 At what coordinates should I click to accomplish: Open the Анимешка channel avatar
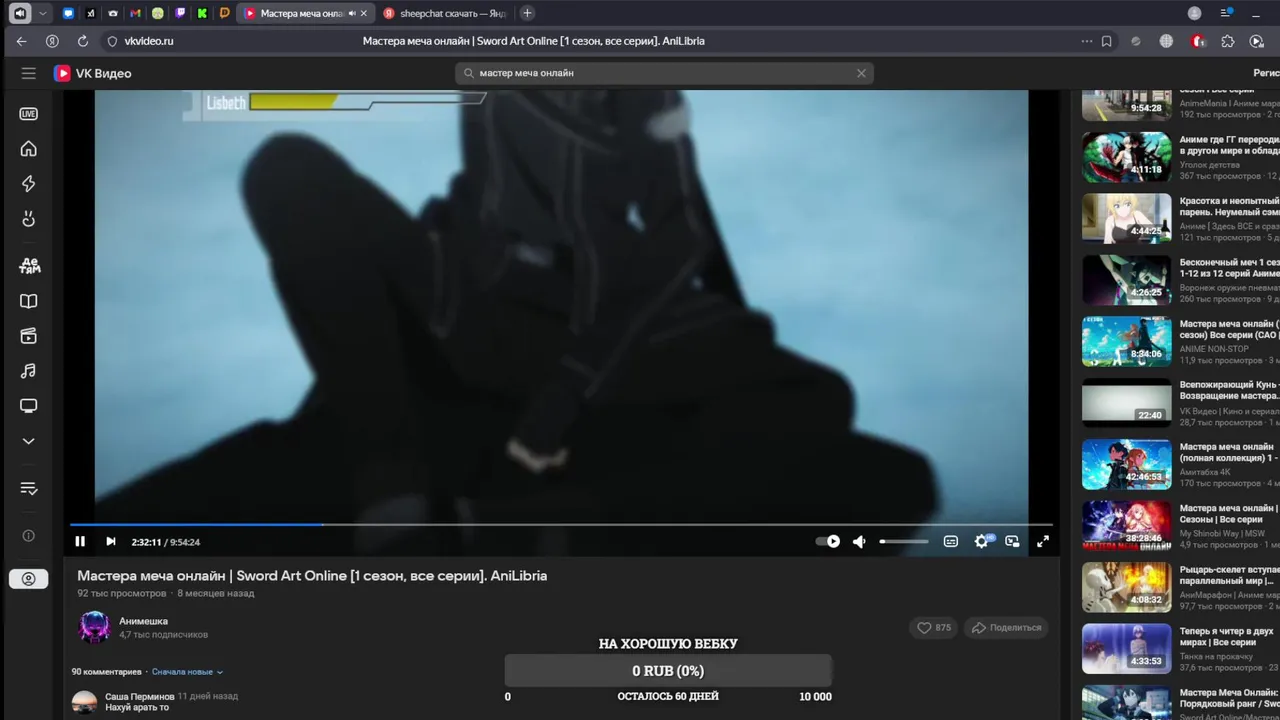point(94,627)
